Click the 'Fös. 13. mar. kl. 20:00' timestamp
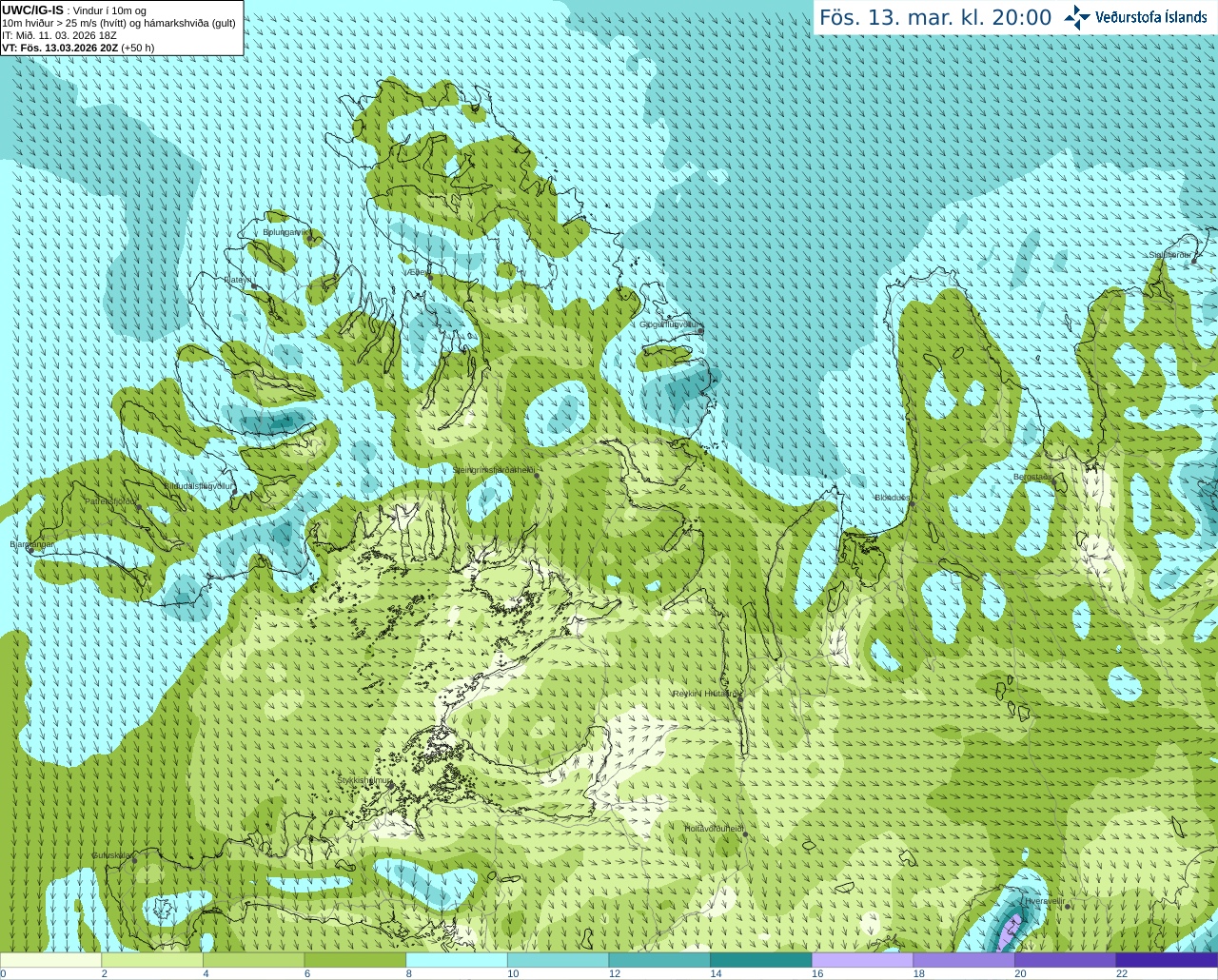The width and height of the screenshot is (1218, 980). (935, 18)
